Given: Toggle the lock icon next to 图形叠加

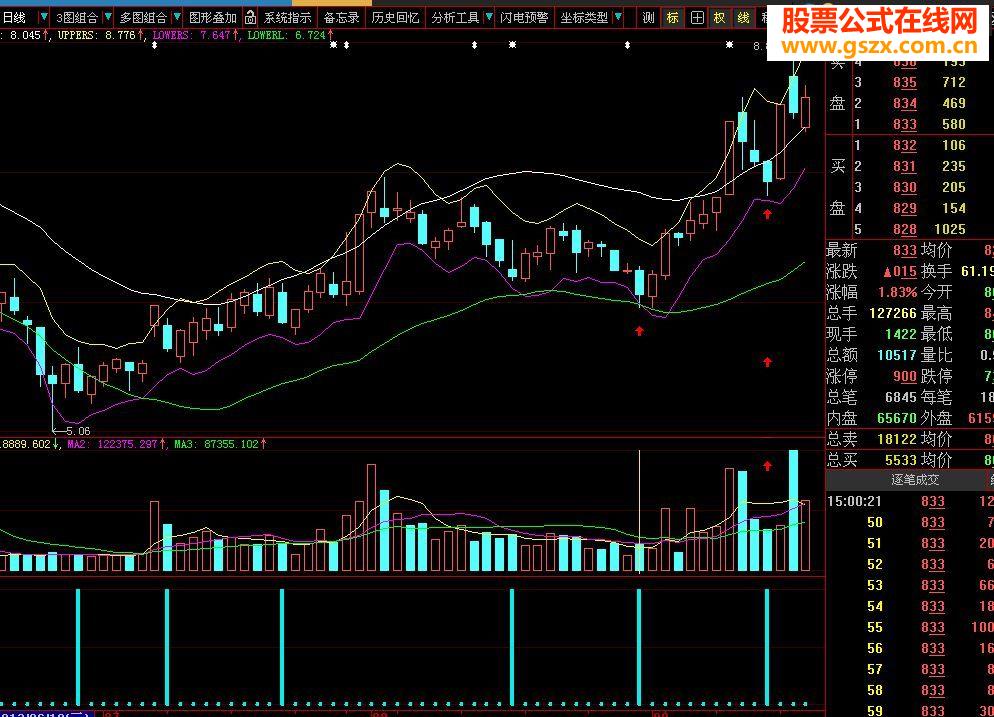Looking at the screenshot, I should [x=250, y=18].
